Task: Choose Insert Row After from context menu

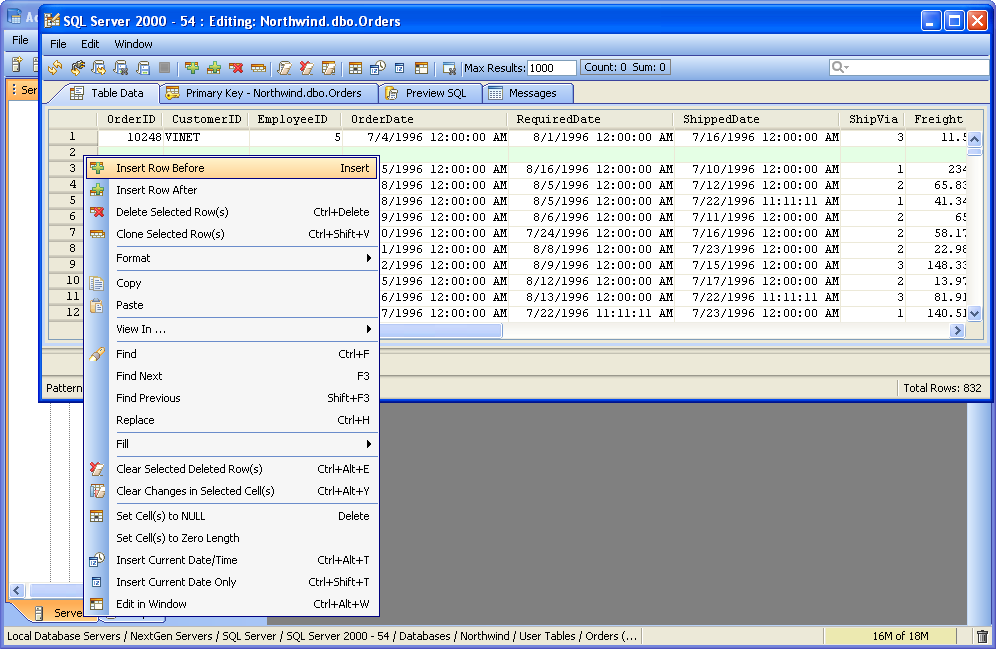Action: [x=232, y=190]
